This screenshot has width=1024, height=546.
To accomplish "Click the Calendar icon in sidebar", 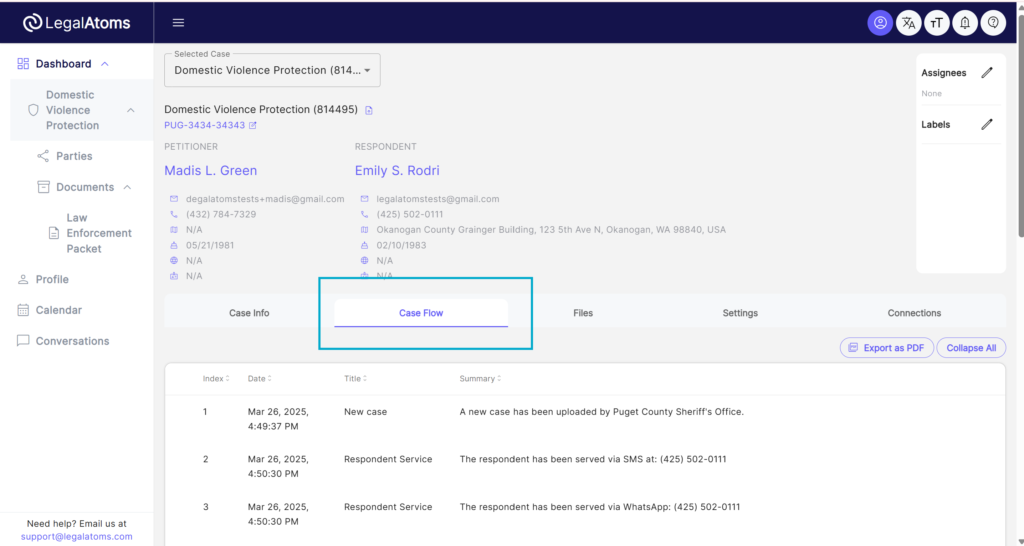I will (23, 310).
